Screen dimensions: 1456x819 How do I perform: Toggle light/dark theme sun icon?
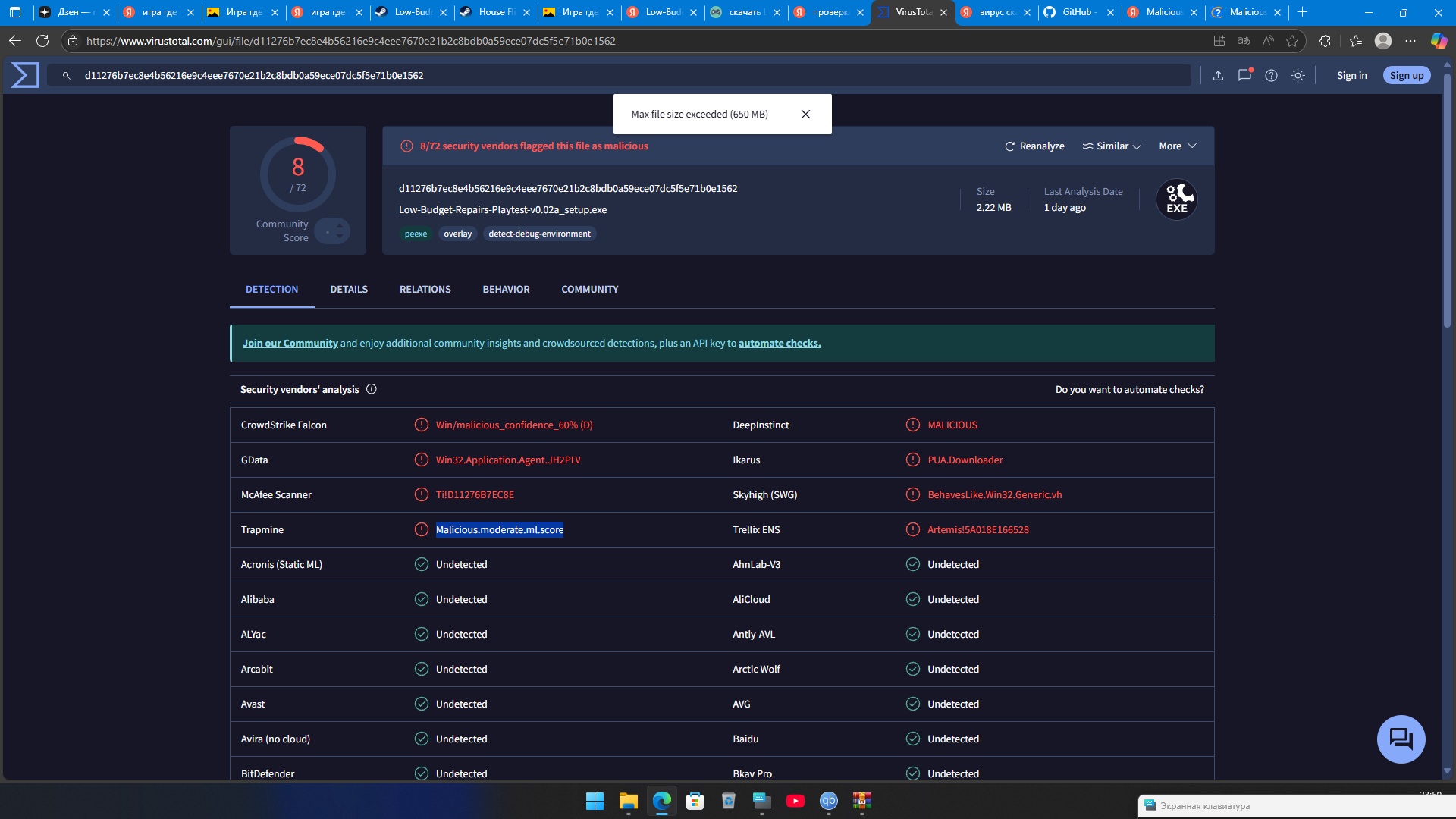(1298, 75)
